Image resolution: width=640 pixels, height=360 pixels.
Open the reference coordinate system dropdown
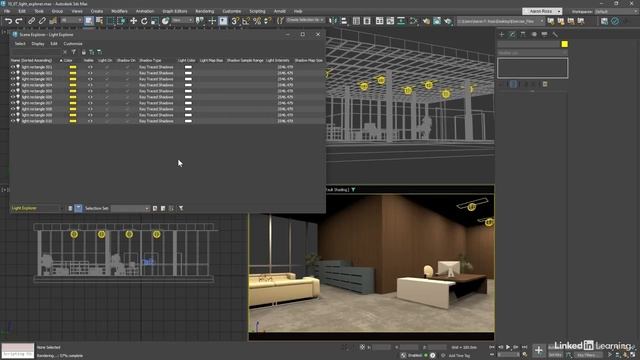(x=182, y=20)
